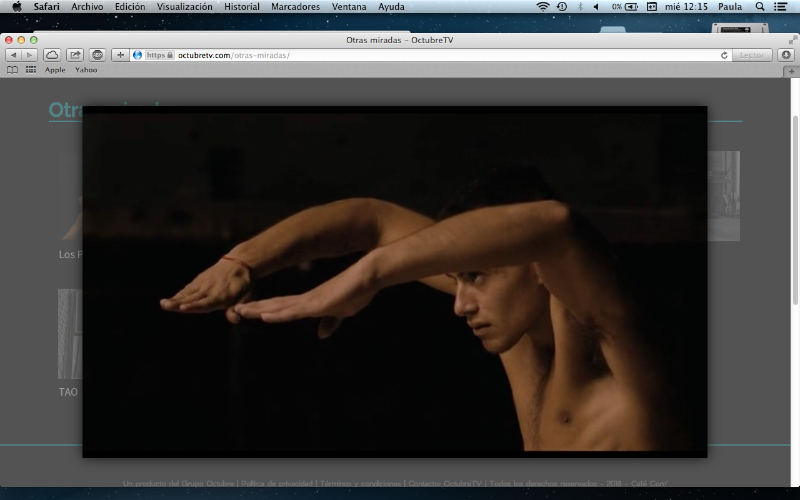Open iCloud Tabs cloud icon

52,55
